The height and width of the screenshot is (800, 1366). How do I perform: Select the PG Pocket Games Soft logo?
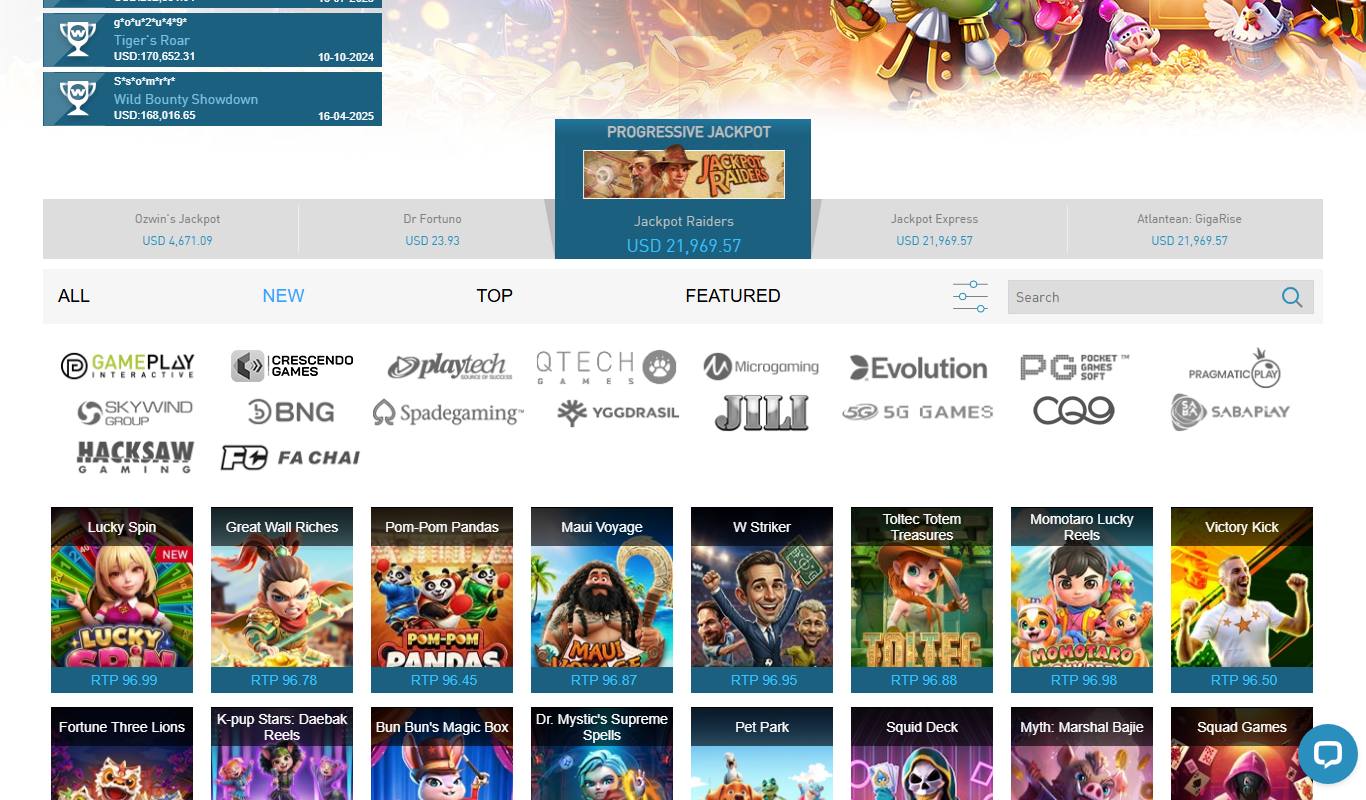(1074, 367)
